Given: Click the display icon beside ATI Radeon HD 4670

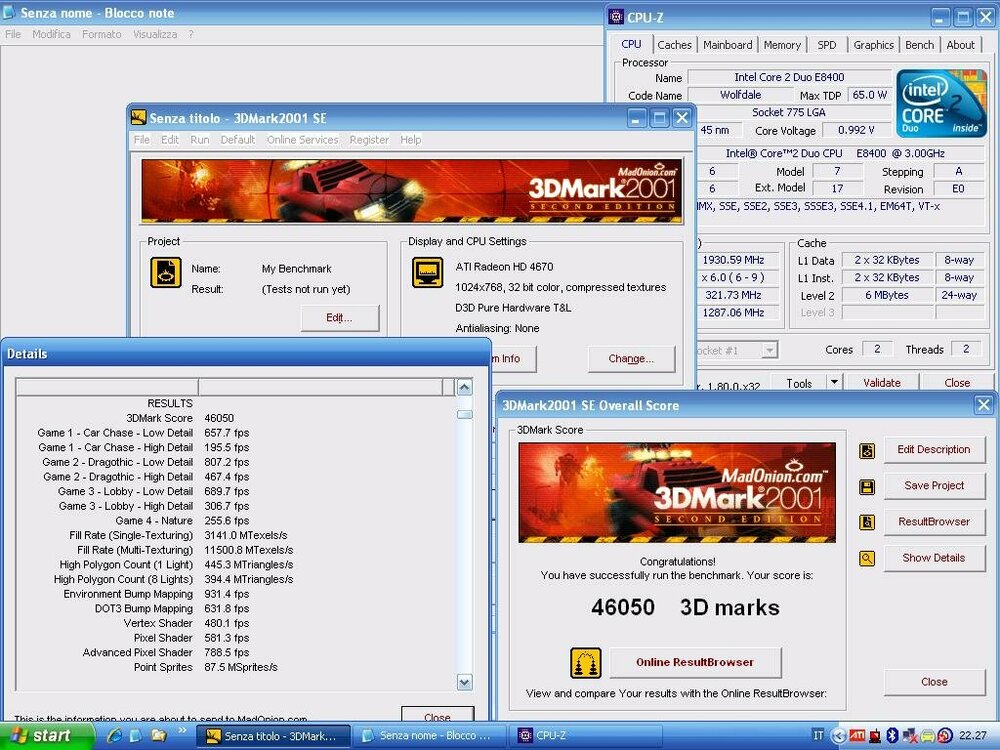Looking at the screenshot, I should (x=428, y=272).
